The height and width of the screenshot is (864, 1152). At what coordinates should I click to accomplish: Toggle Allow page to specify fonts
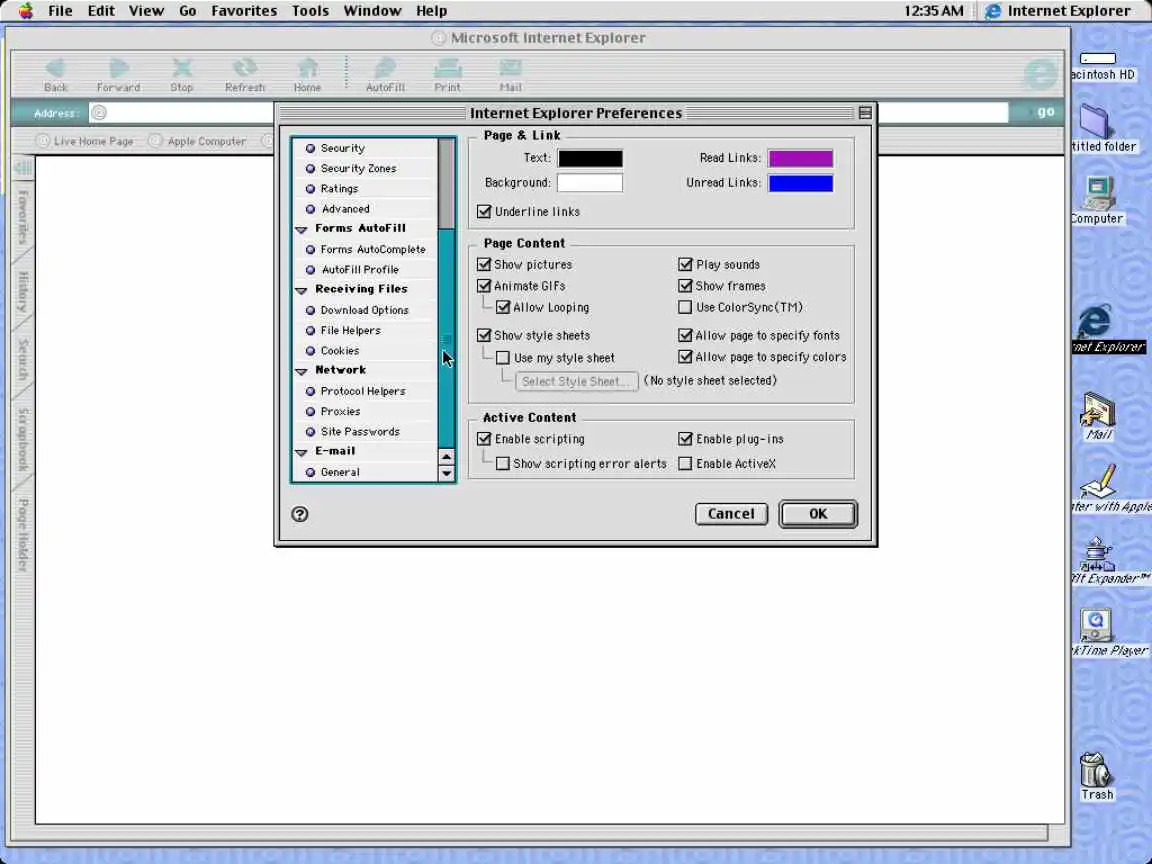coord(685,336)
